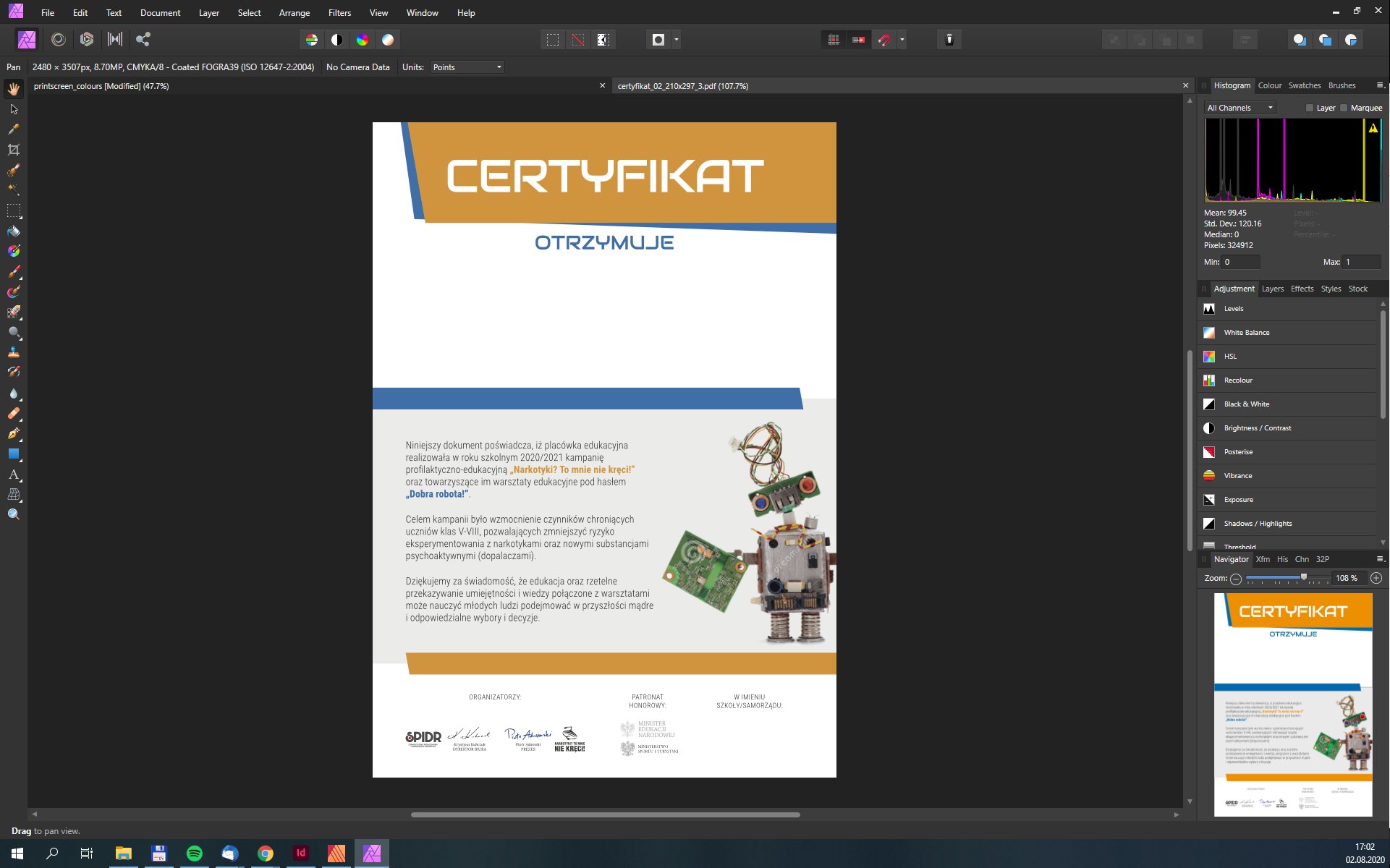Image resolution: width=1390 pixels, height=868 pixels.
Task: Click the Deselect toolbar icon
Action: (578, 40)
